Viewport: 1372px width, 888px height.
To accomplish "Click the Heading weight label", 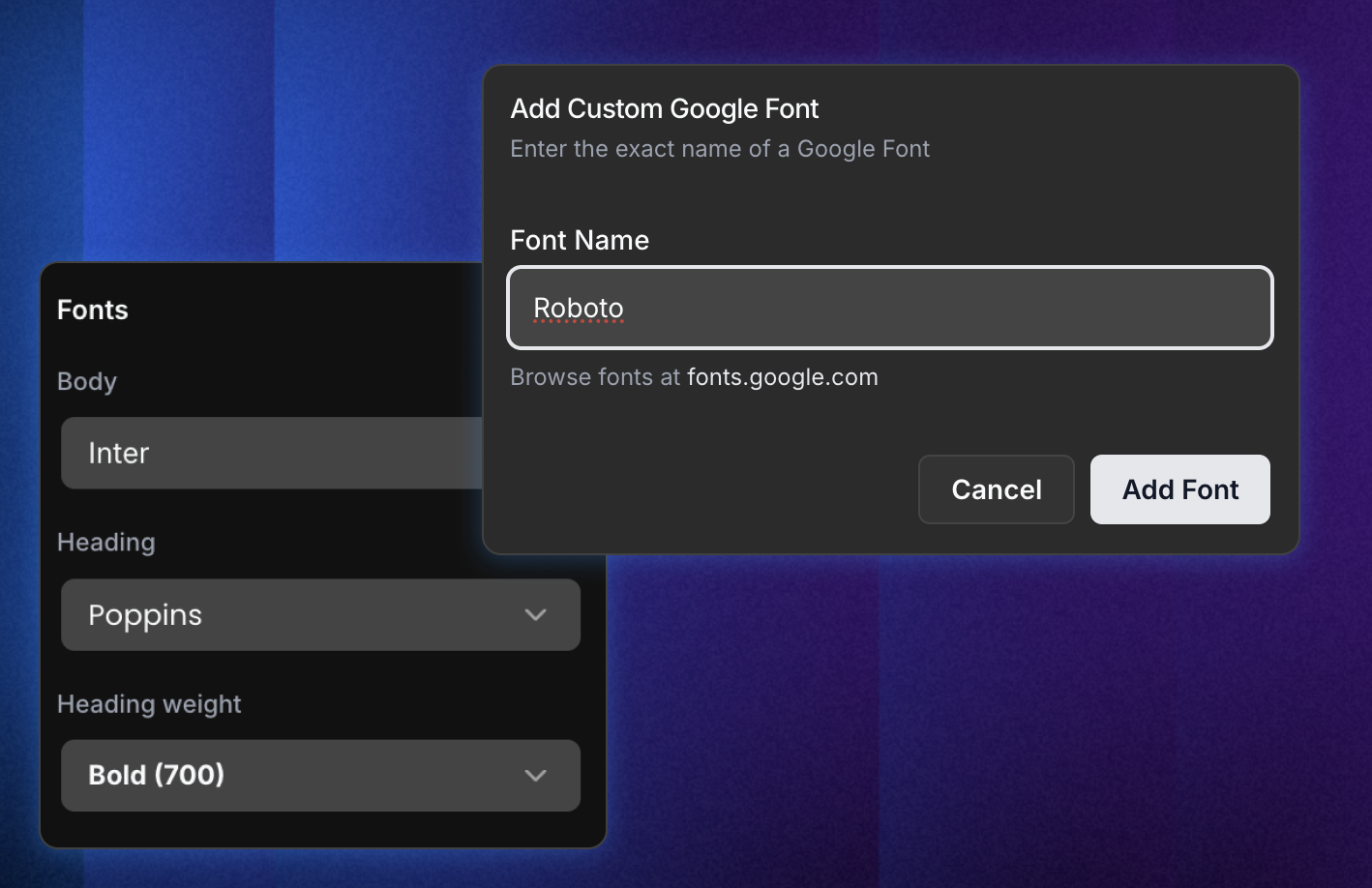I will pyautogui.click(x=149, y=704).
